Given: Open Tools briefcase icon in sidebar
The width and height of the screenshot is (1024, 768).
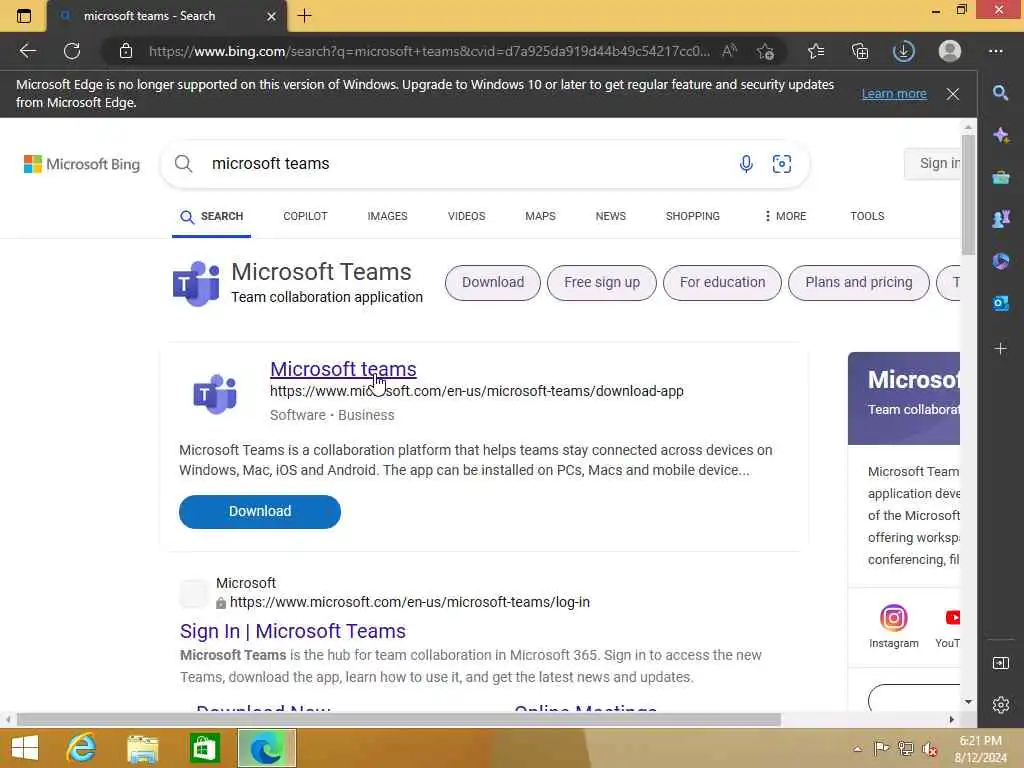Looking at the screenshot, I should coord(1000,177).
